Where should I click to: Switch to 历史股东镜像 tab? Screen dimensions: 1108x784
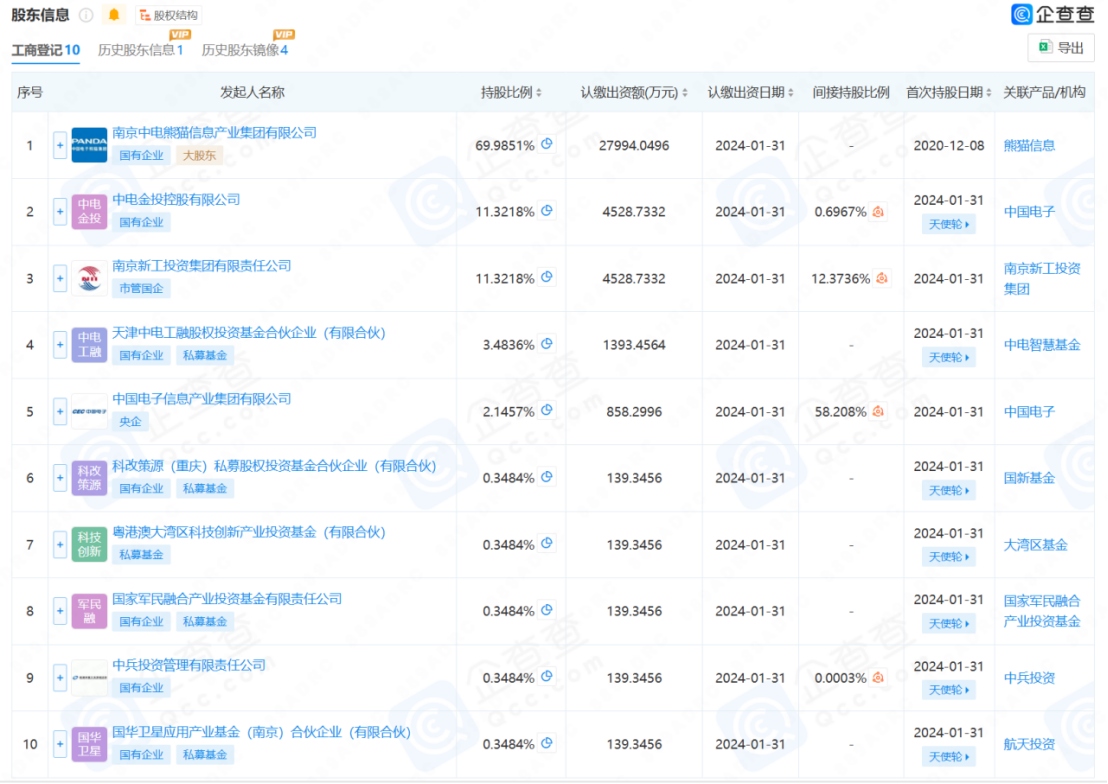244,49
